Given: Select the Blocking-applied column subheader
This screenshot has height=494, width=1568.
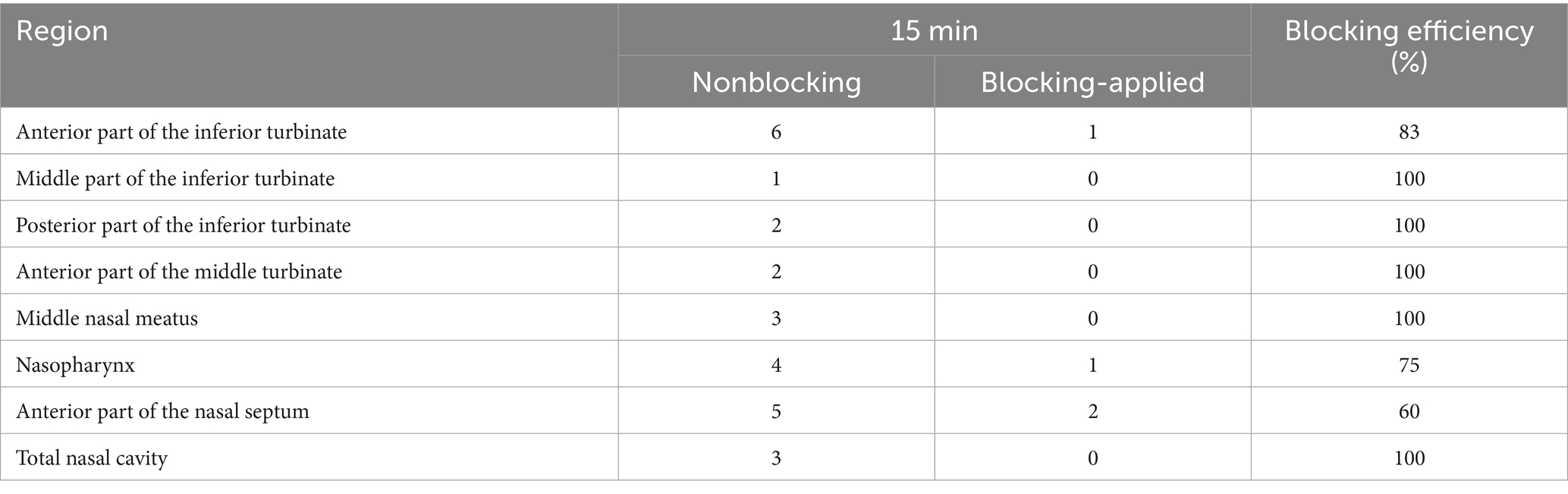Looking at the screenshot, I should pos(1092,83).
